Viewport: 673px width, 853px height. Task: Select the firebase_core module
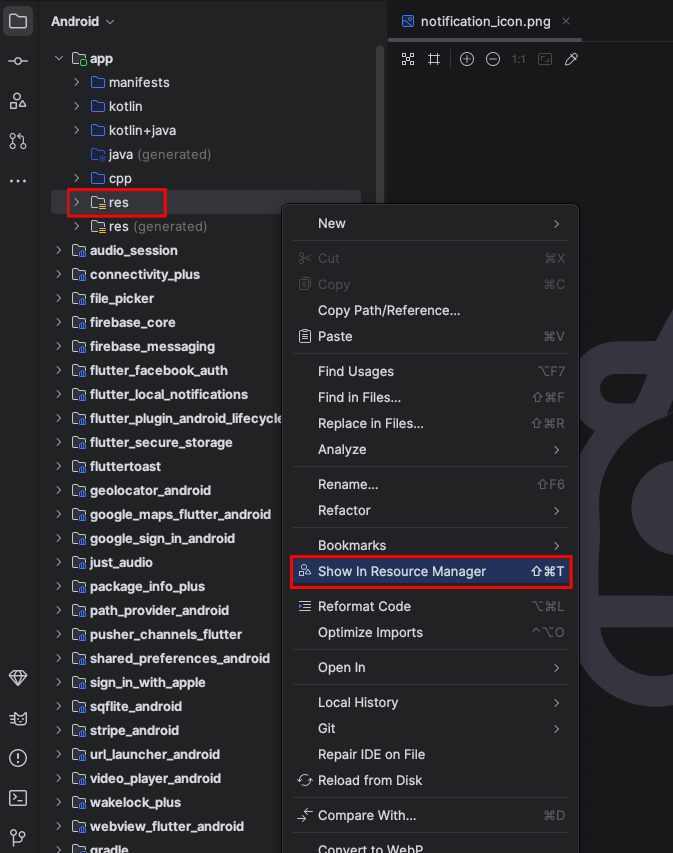(124, 323)
